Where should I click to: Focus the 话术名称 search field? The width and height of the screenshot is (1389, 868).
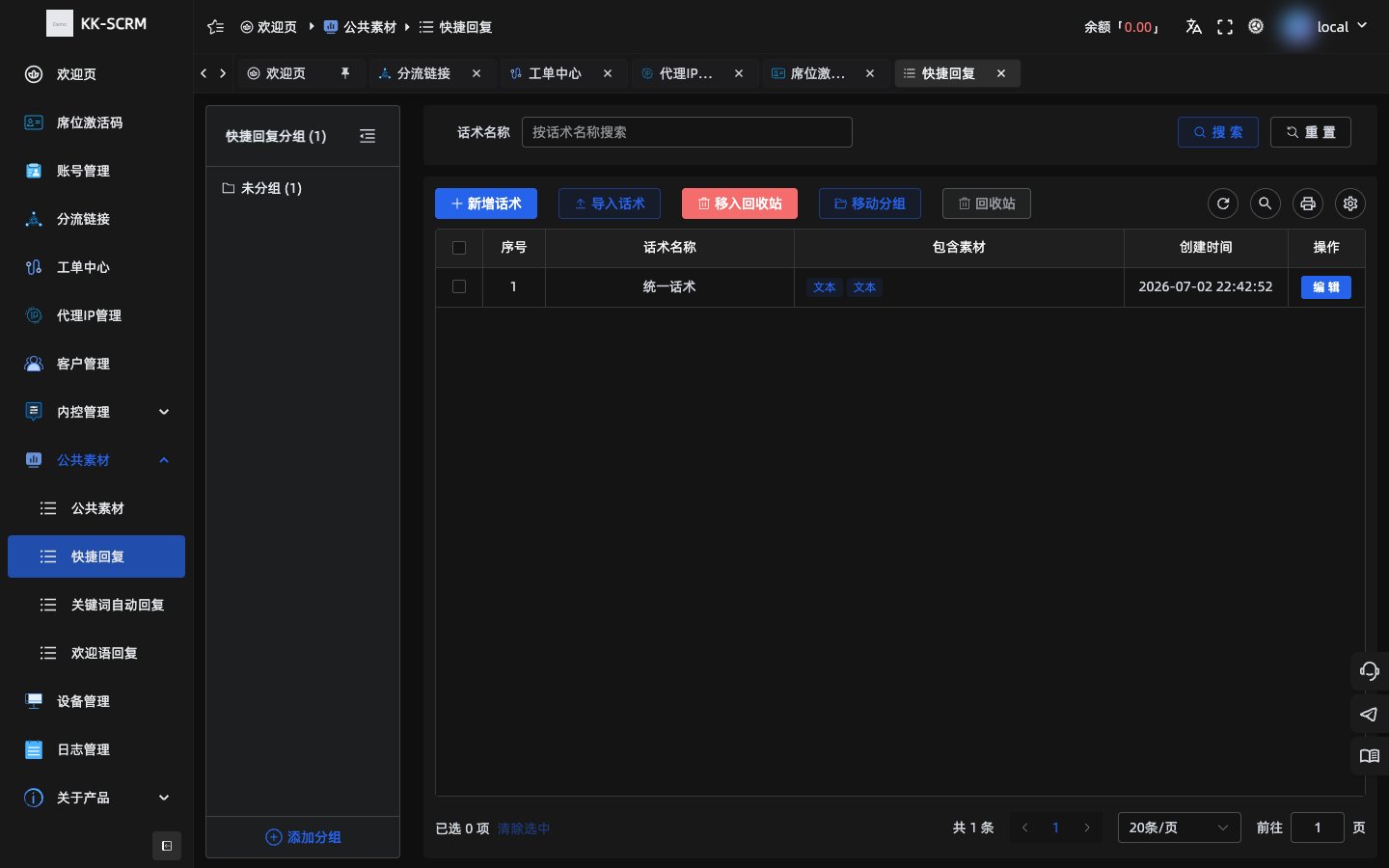pyautogui.click(x=687, y=132)
